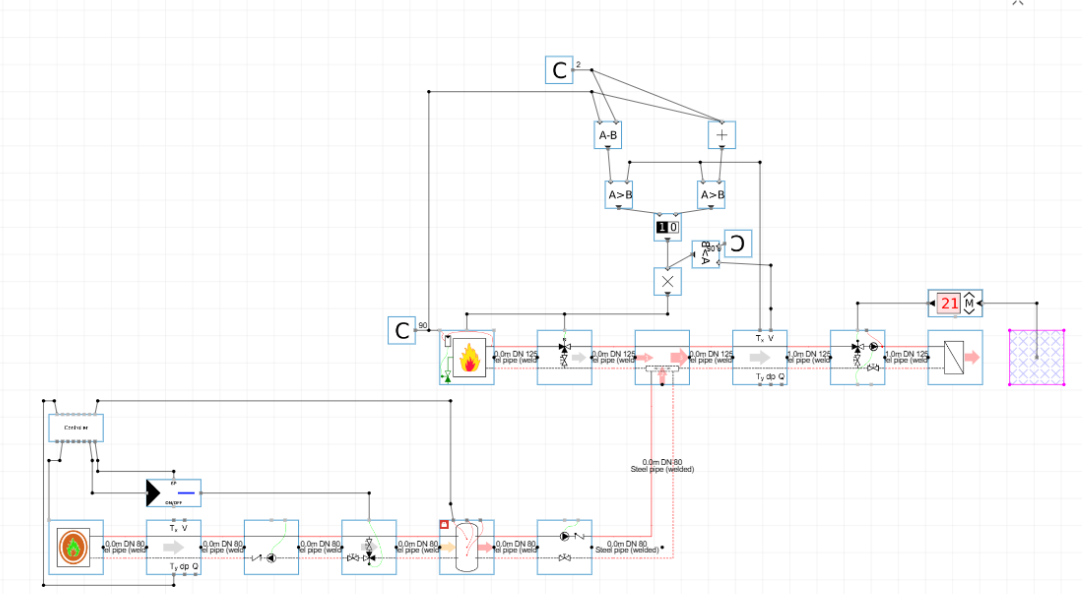Click red lock icon on storage tank
1082x594 pixels.
444,525
